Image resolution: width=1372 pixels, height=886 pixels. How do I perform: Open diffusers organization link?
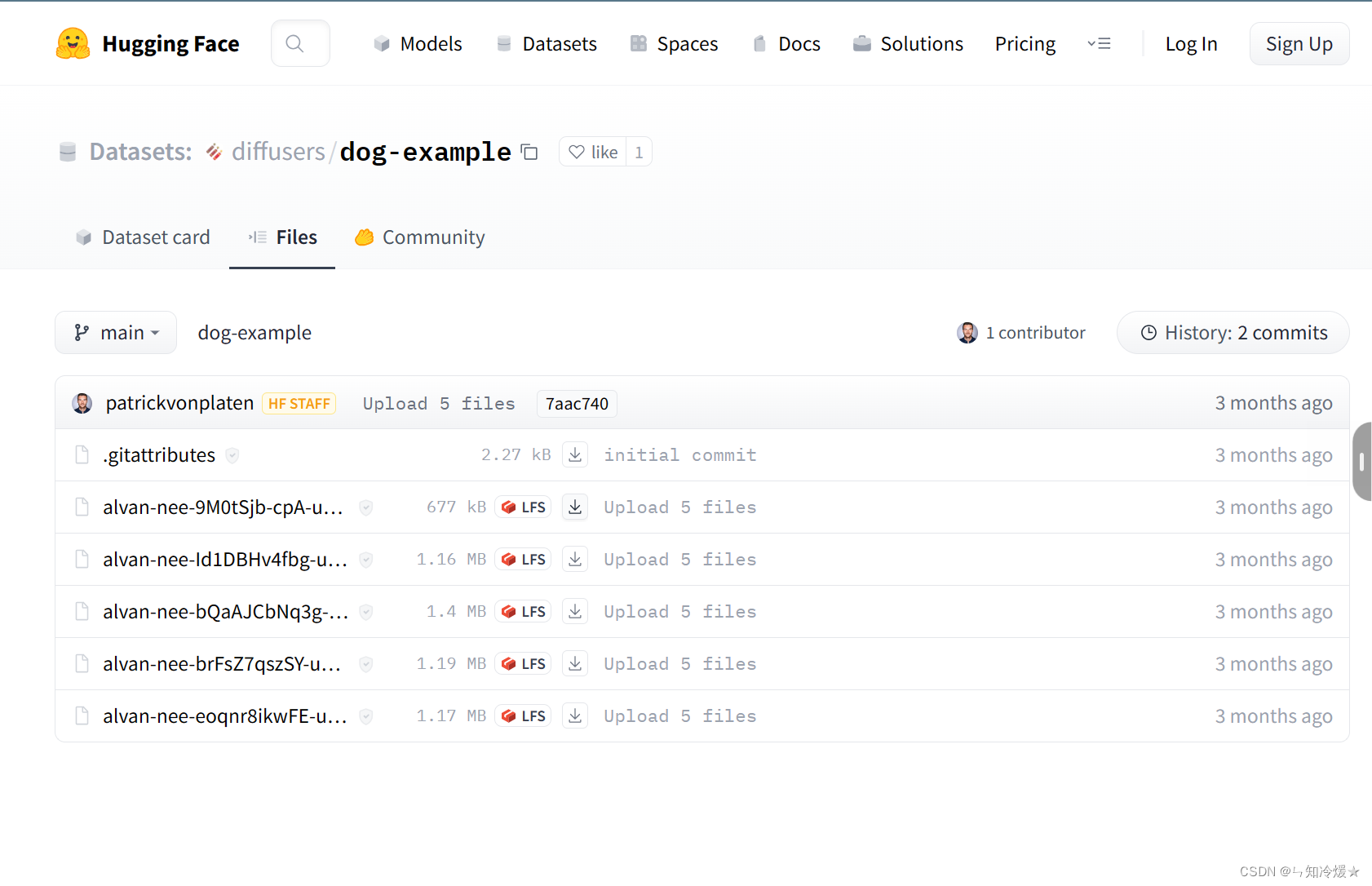[278, 152]
